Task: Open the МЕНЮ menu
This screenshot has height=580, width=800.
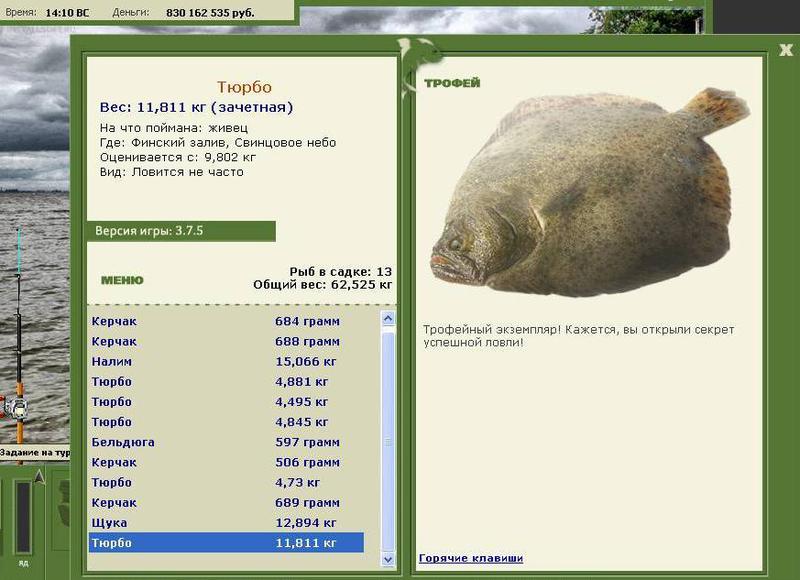Action: click(x=122, y=280)
